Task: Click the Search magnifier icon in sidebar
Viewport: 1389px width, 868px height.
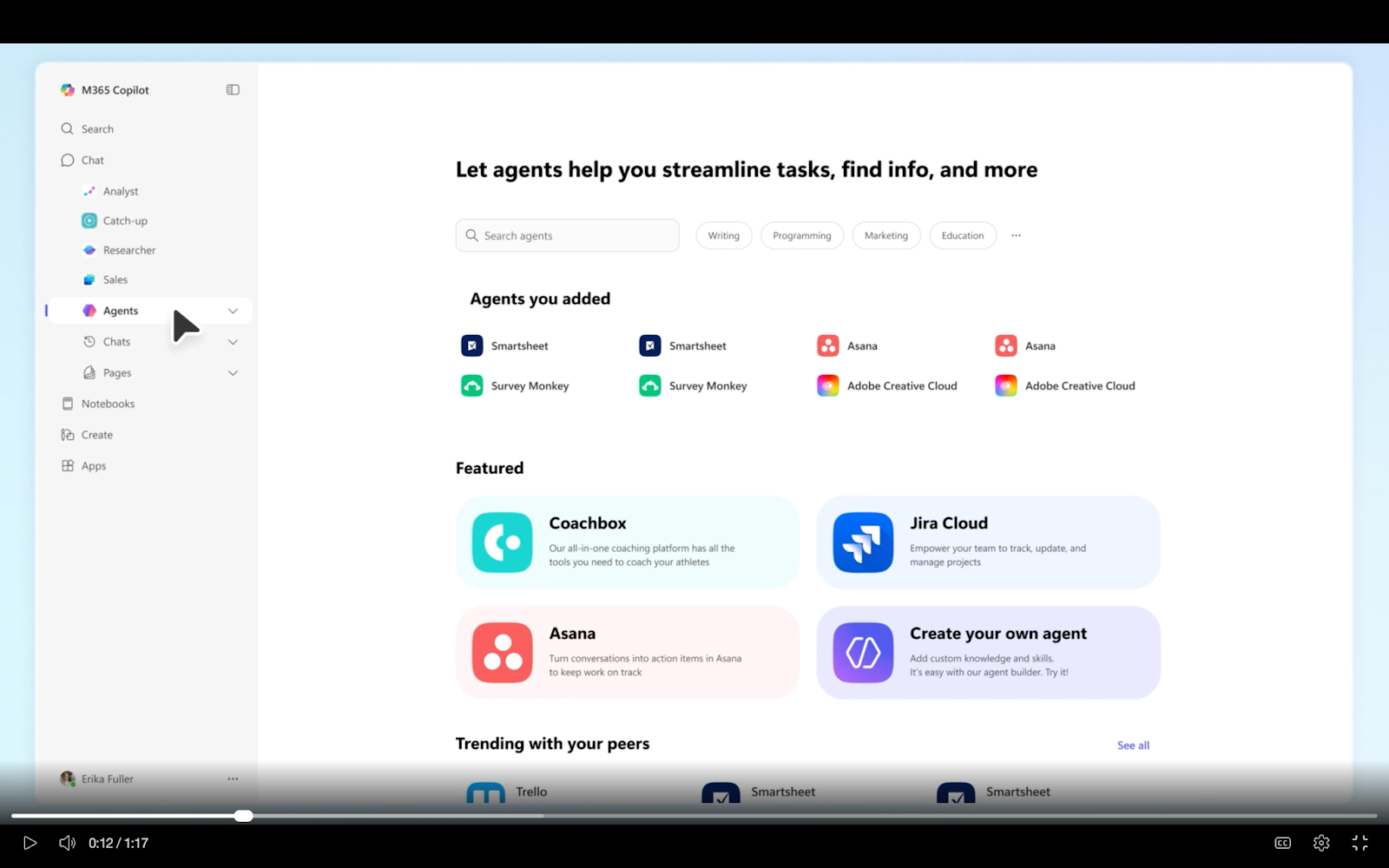Action: coord(67,128)
